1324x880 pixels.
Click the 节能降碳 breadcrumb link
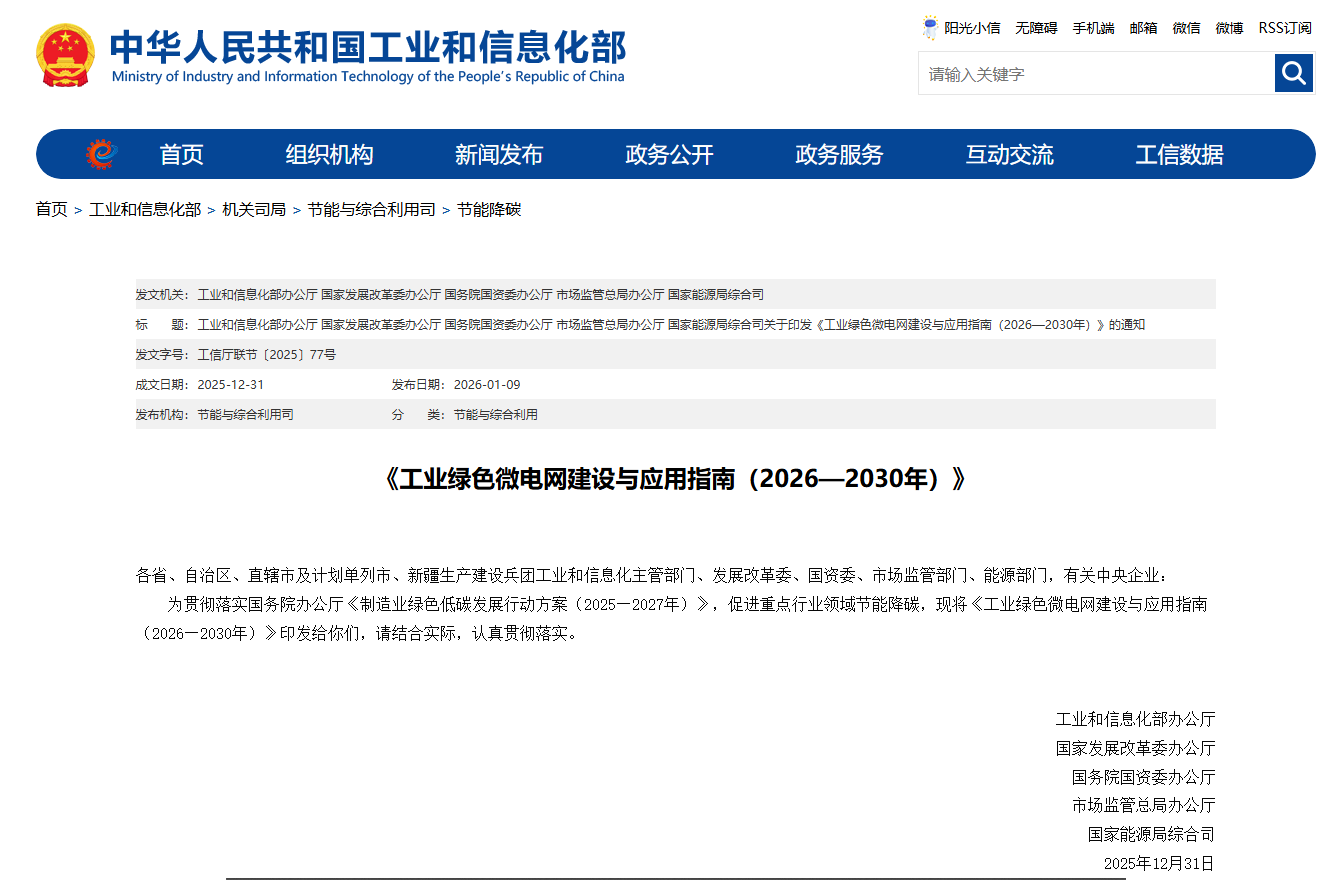489,209
